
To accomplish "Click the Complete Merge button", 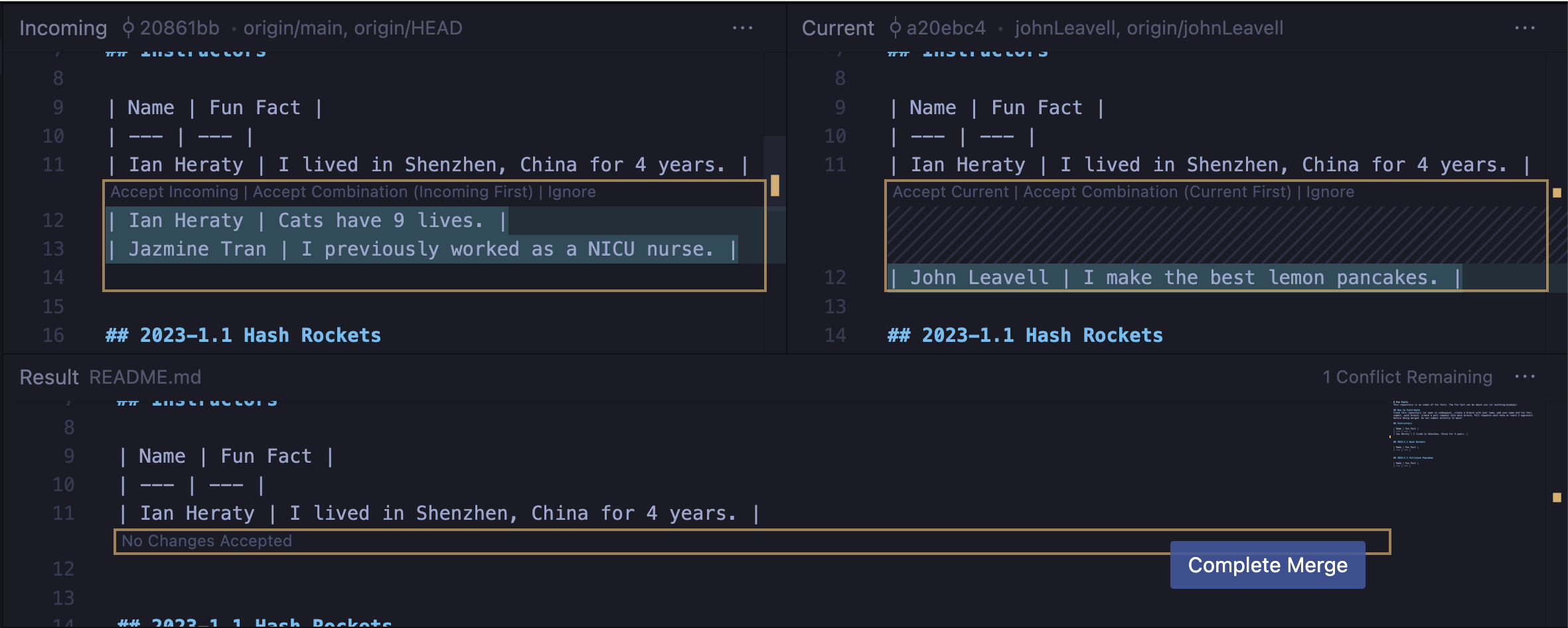I will coord(1267,565).
